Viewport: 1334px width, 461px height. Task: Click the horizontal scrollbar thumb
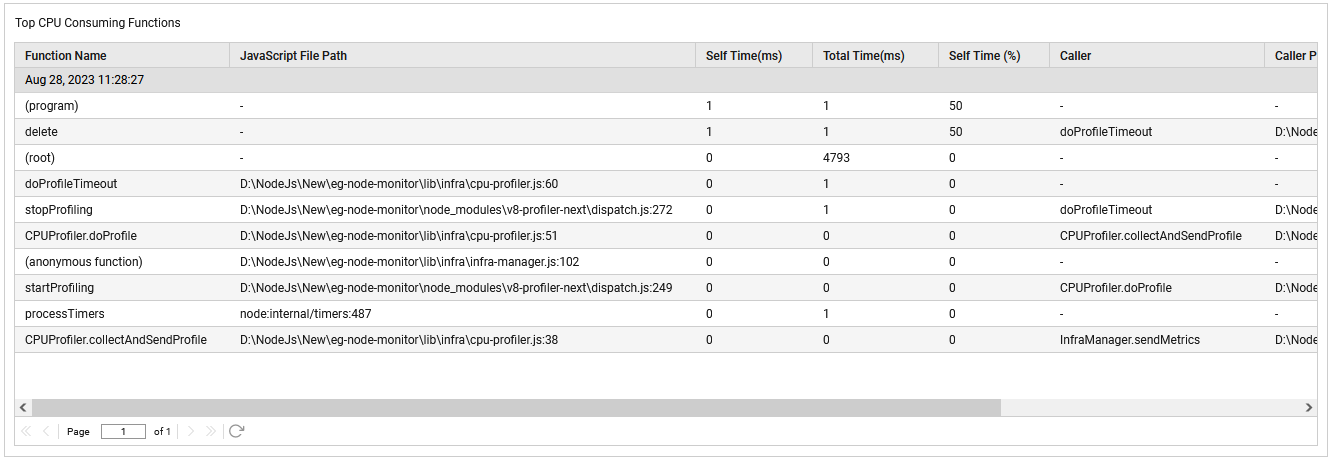pyautogui.click(x=516, y=408)
